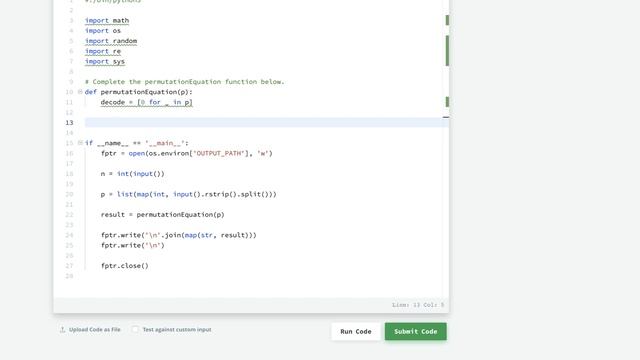Screen dimensions: 640x360
Task: Collapse the if __name__ block fold marker
Action: click(x=80, y=143)
